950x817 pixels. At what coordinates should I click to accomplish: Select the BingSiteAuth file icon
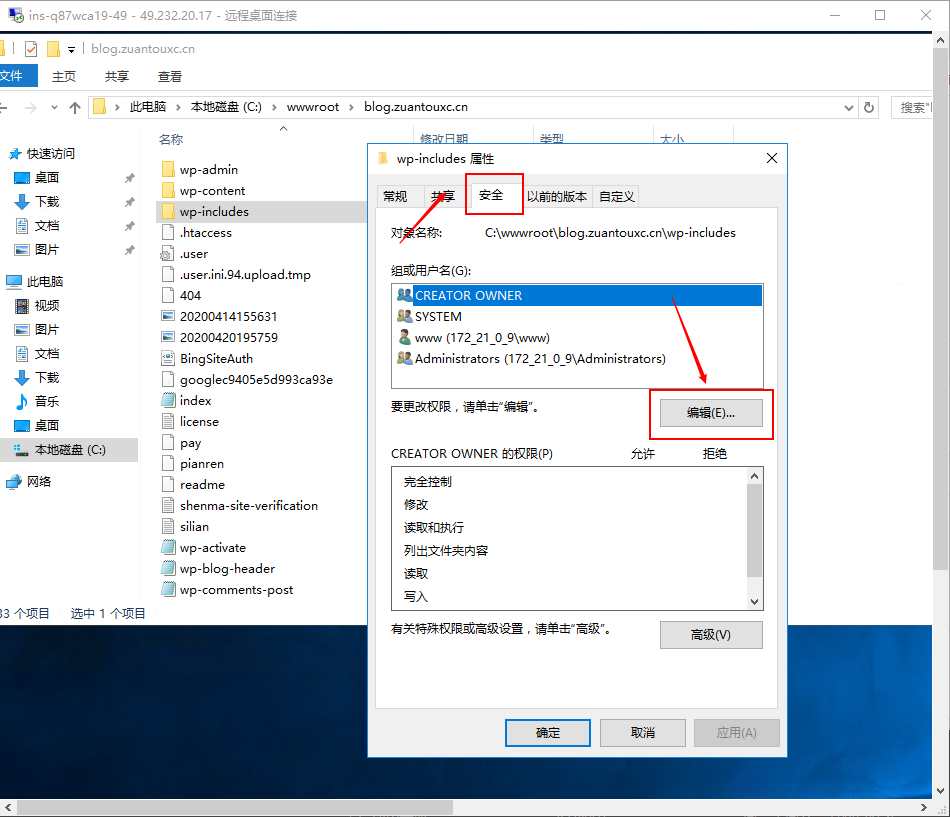(168, 358)
